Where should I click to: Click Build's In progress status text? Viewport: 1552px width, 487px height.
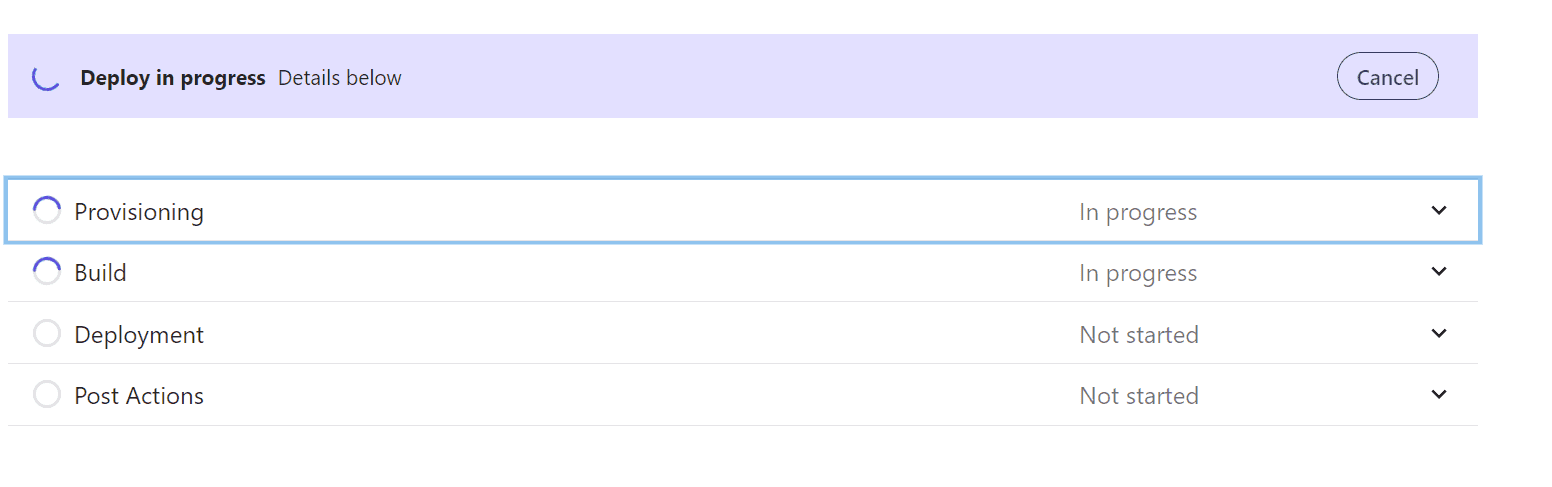pyautogui.click(x=1138, y=273)
